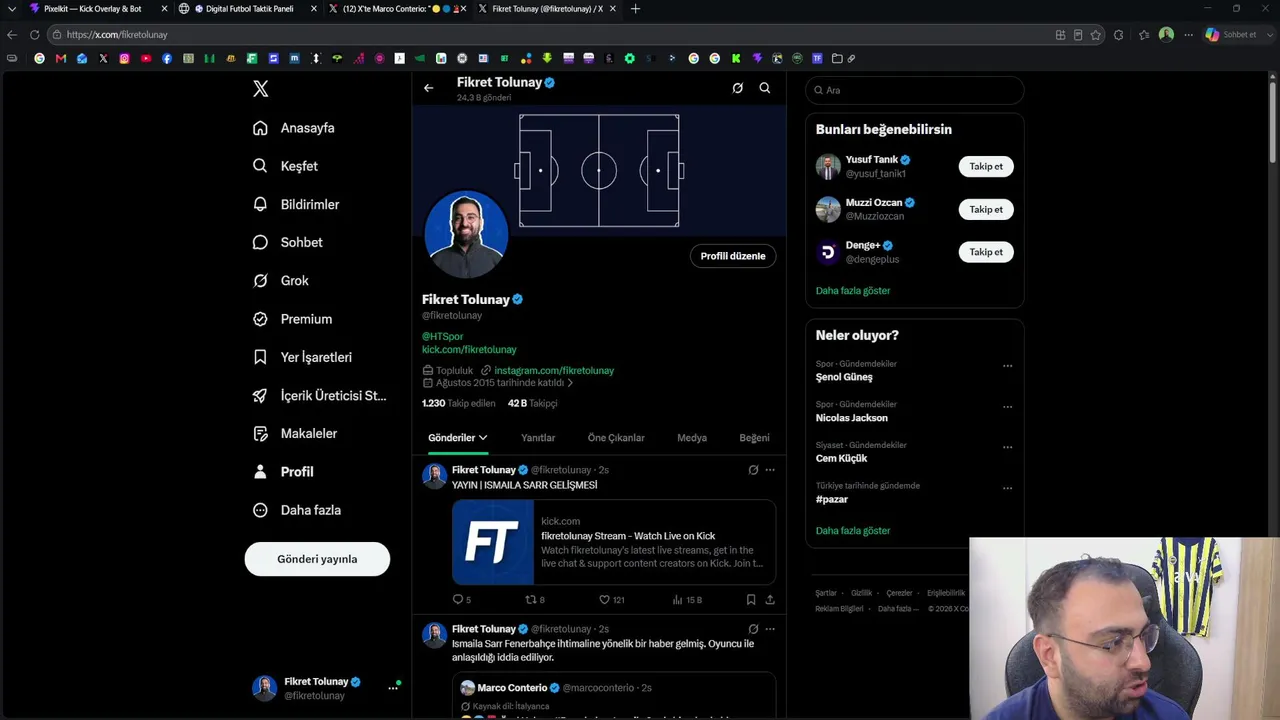
Task: Close the Pixelkit browser tab
Action: click(164, 9)
